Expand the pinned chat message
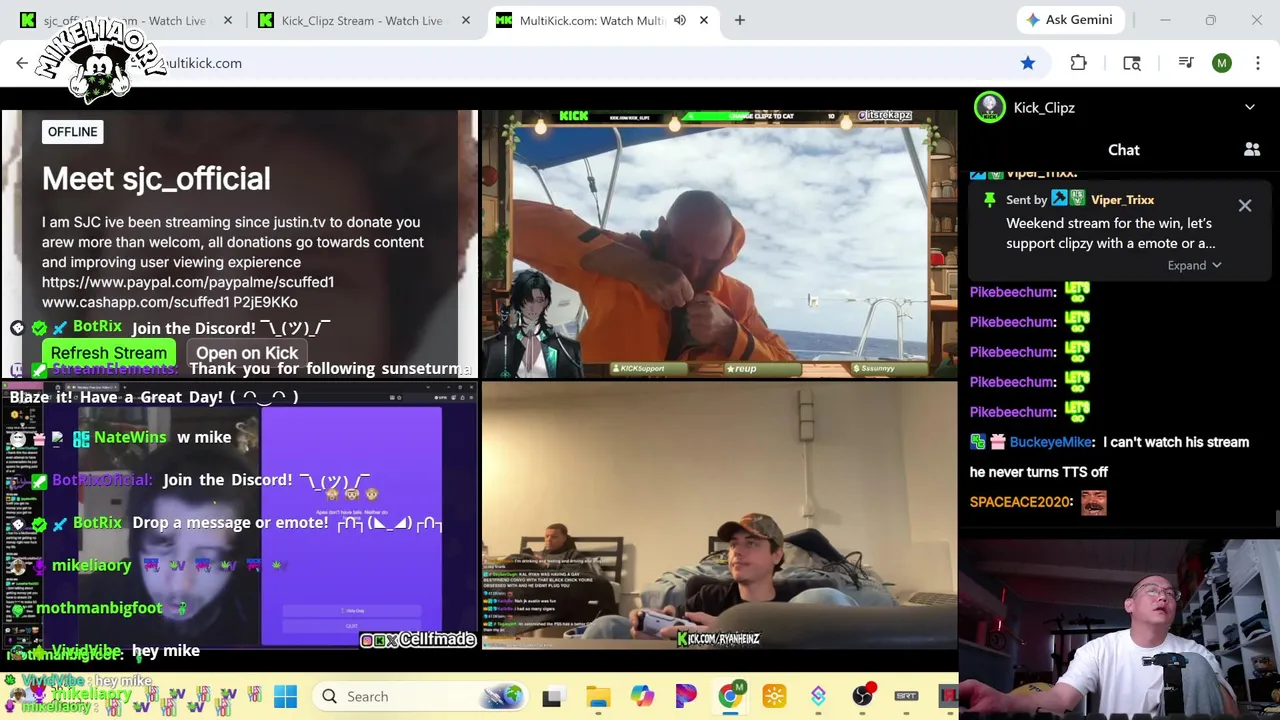 click(1194, 265)
